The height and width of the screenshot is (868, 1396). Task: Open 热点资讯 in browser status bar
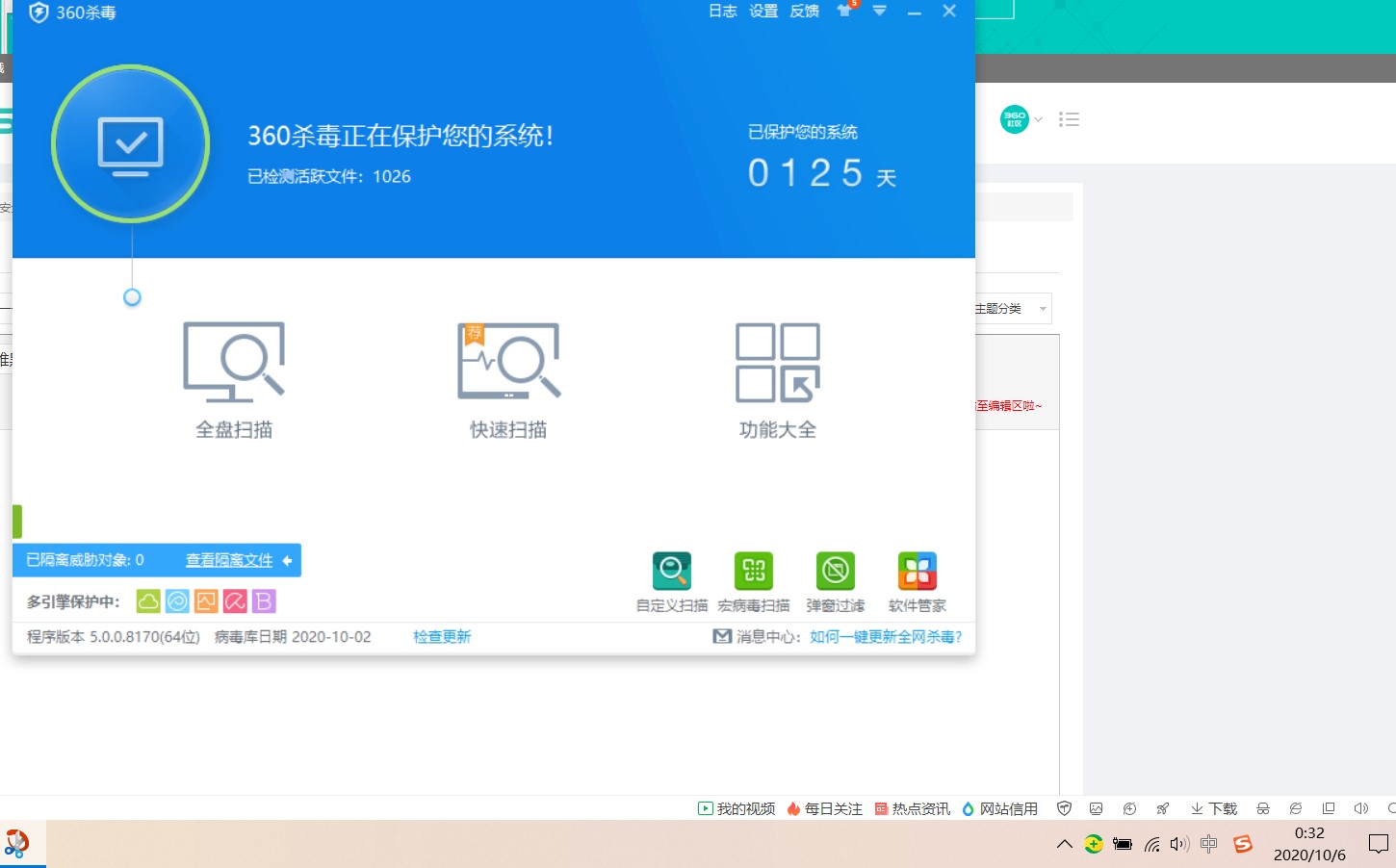913,808
